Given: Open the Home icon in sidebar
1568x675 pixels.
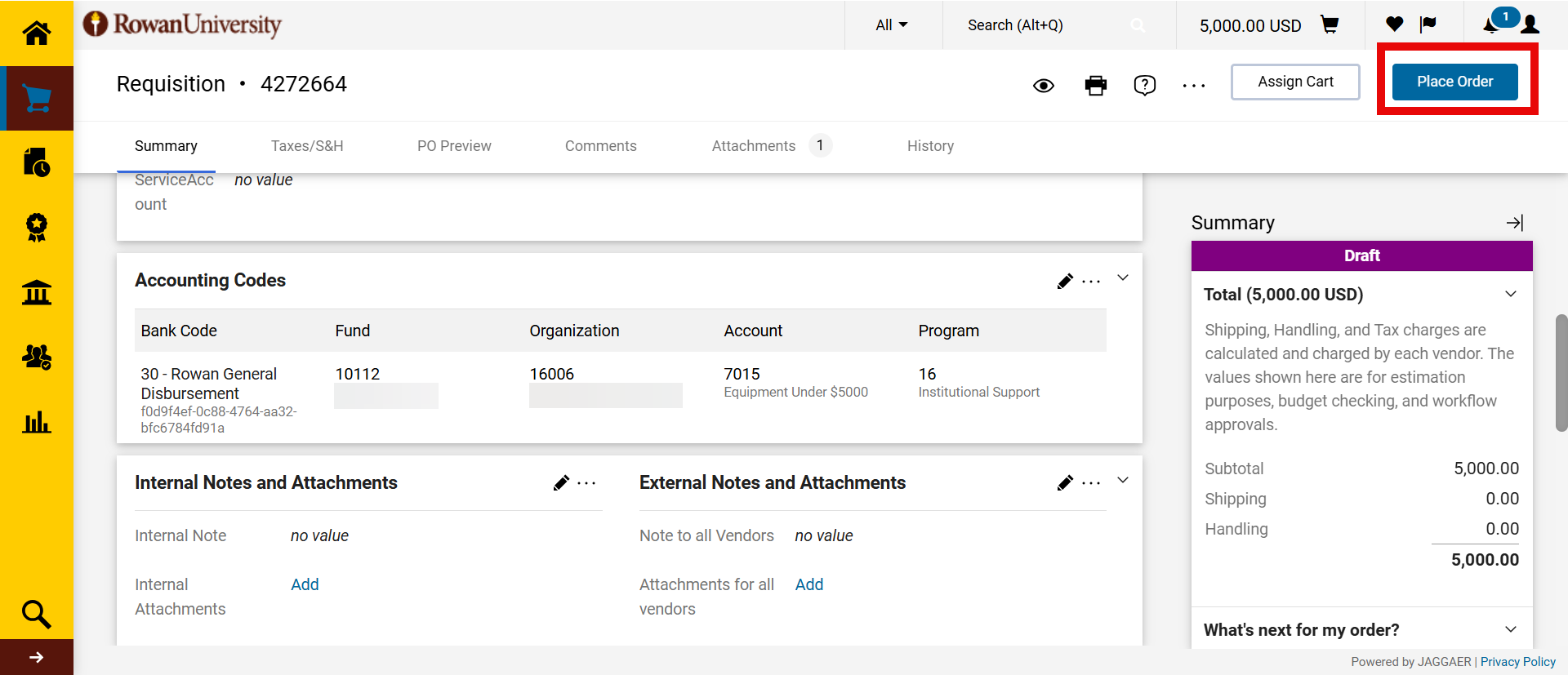Looking at the screenshot, I should coord(36,33).
